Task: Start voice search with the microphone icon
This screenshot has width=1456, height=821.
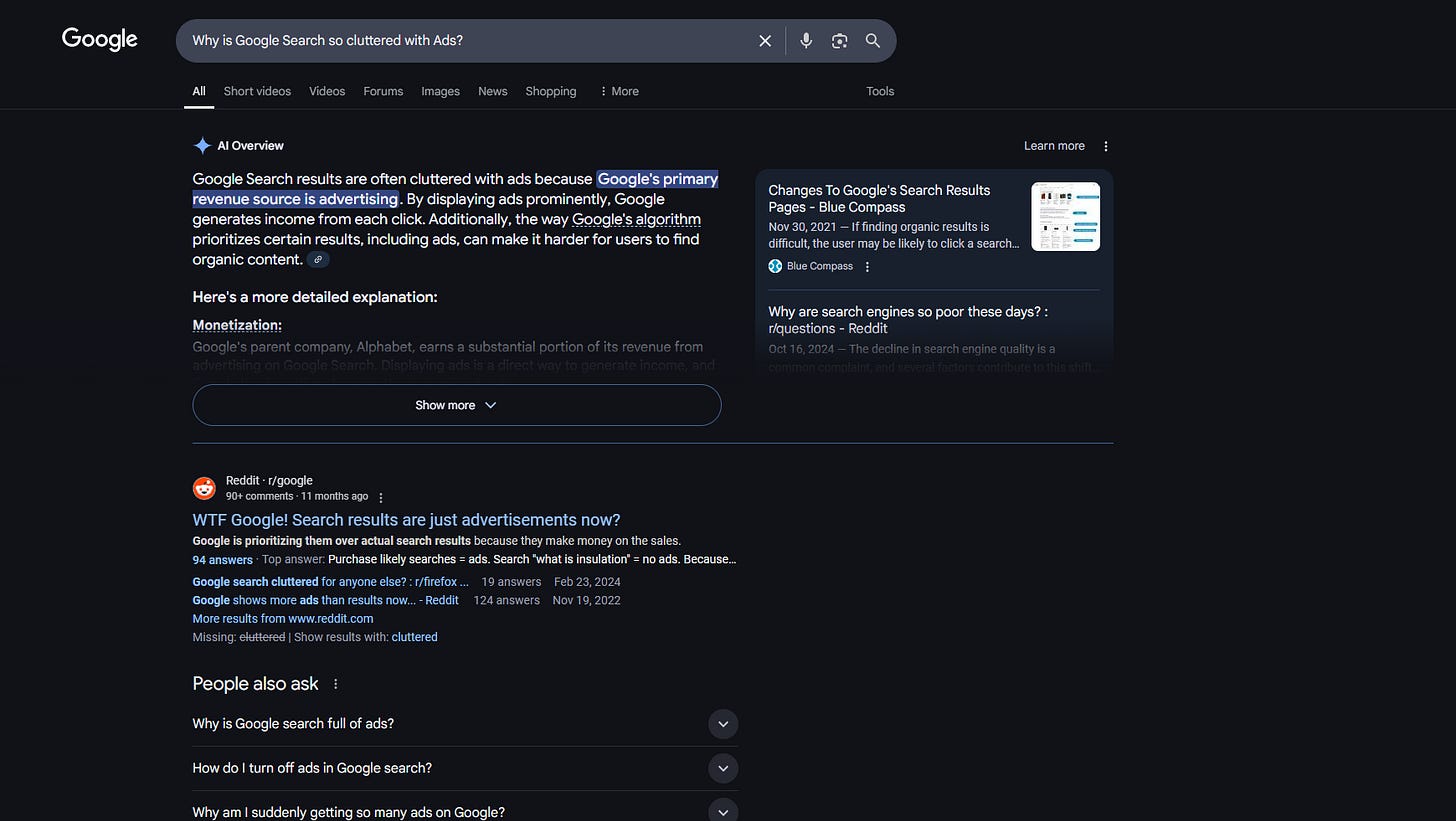Action: (x=806, y=41)
